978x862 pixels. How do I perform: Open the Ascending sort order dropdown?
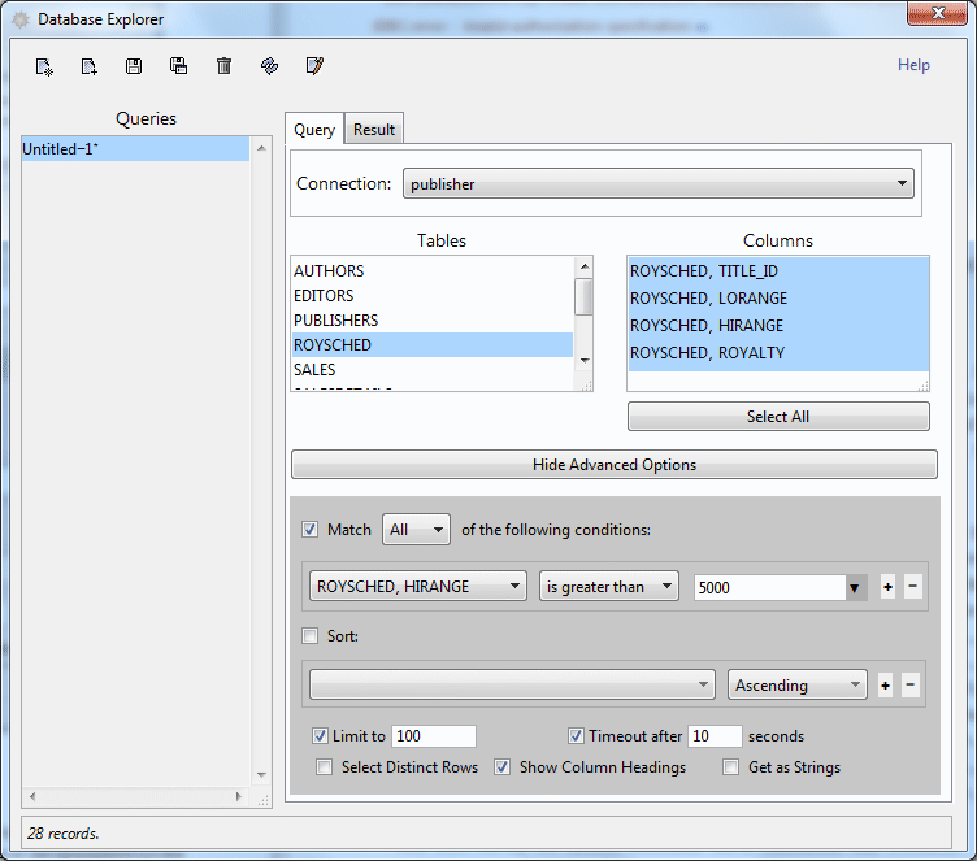click(x=797, y=686)
